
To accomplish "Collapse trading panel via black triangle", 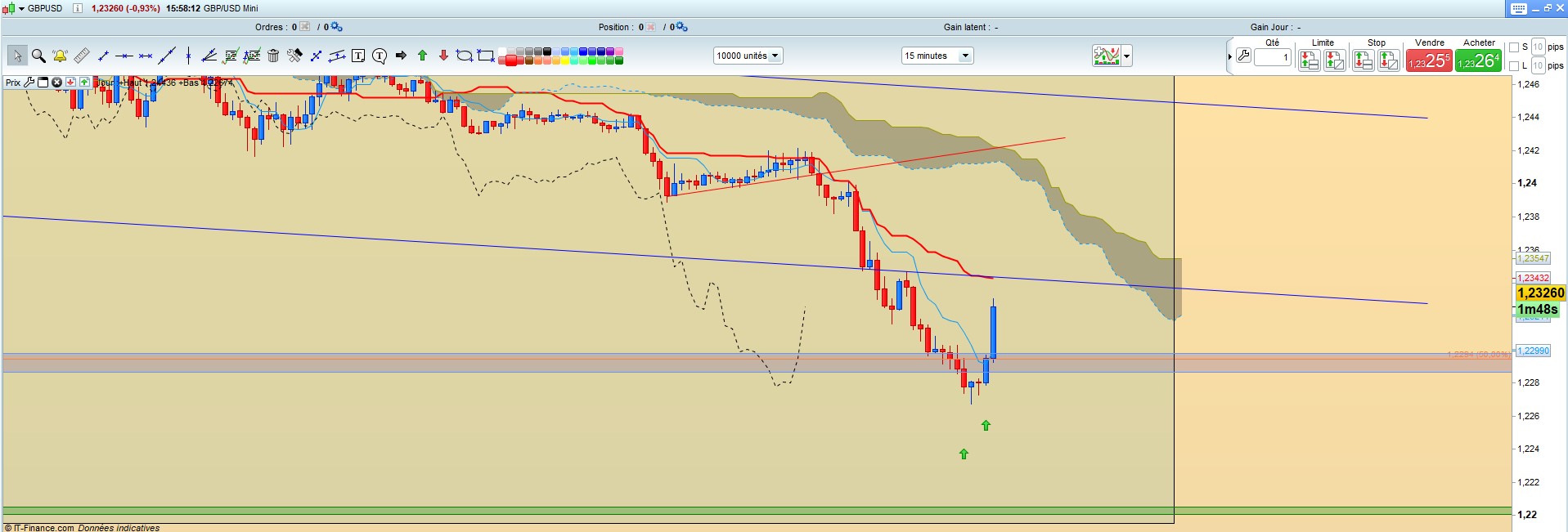I will [x=1229, y=56].
